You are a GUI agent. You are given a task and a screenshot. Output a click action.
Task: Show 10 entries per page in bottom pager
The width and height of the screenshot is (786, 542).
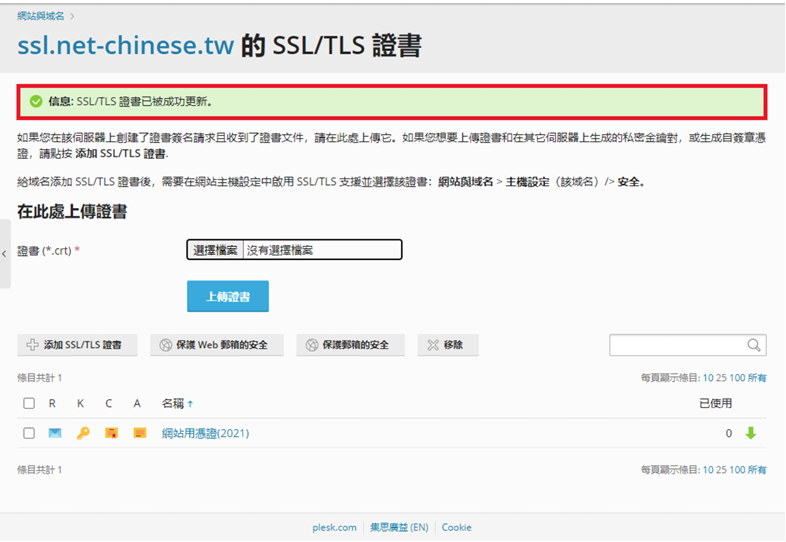pyautogui.click(x=708, y=470)
